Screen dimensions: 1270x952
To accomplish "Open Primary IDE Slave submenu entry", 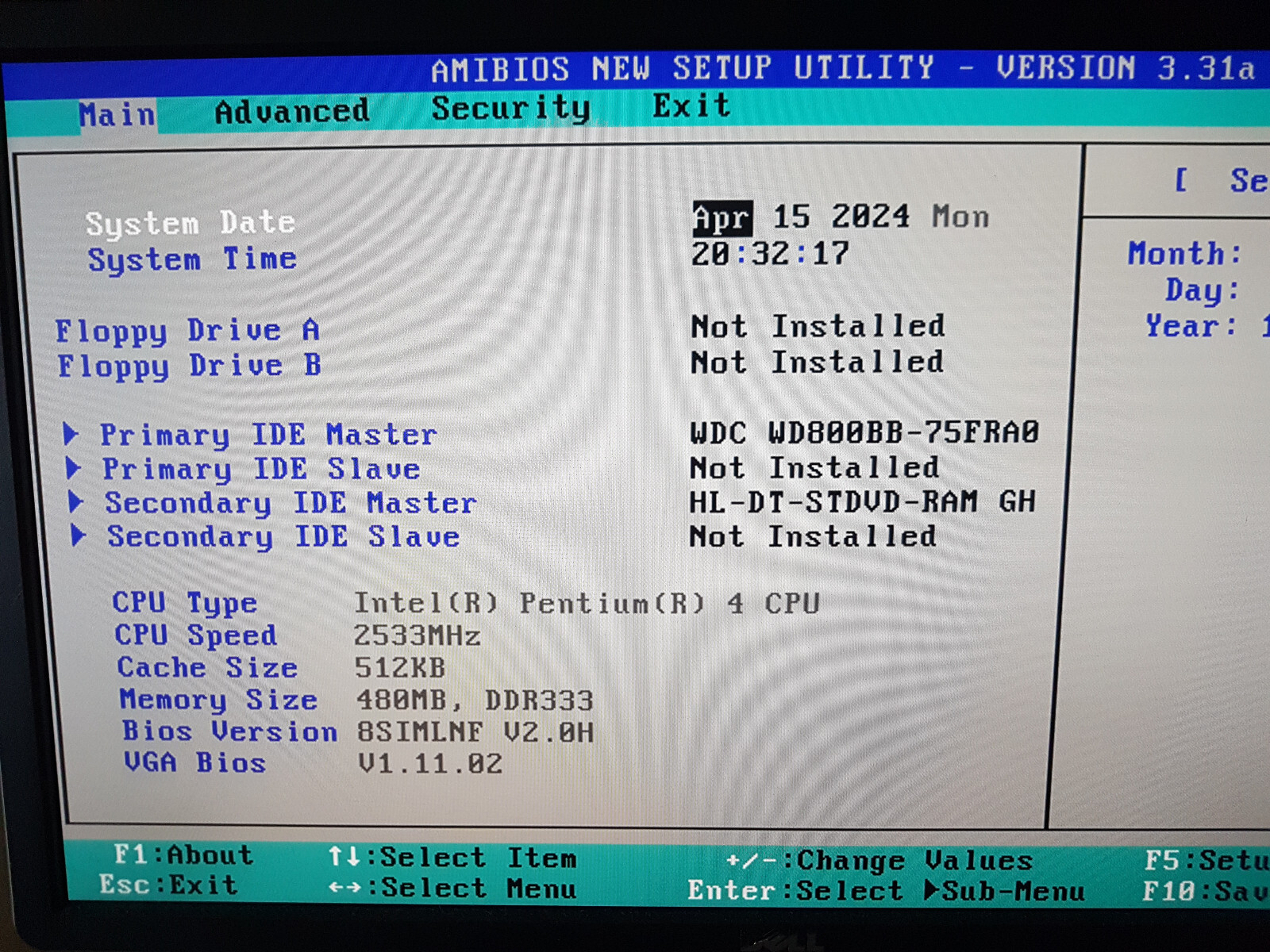I will pyautogui.click(x=261, y=469).
